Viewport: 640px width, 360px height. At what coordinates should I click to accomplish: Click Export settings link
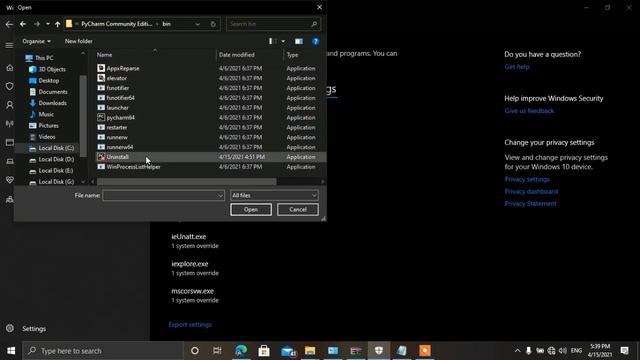click(x=190, y=324)
